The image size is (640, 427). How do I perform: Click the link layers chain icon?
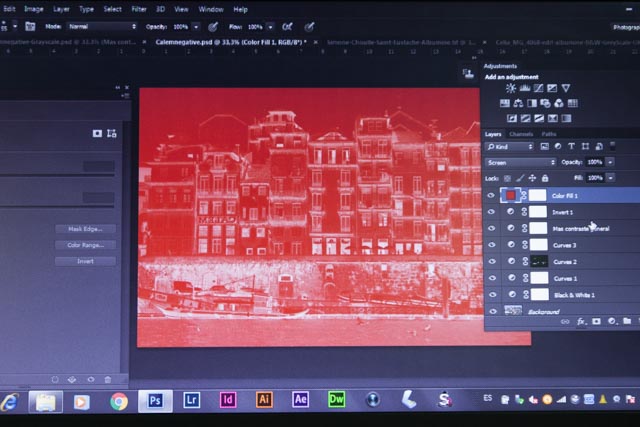click(x=565, y=321)
